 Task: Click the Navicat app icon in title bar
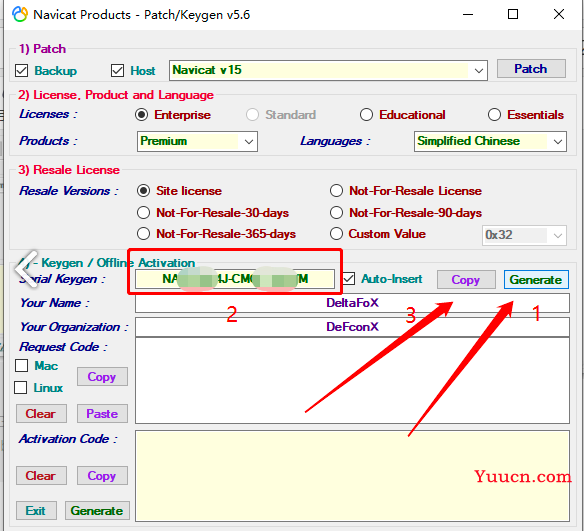(20, 15)
